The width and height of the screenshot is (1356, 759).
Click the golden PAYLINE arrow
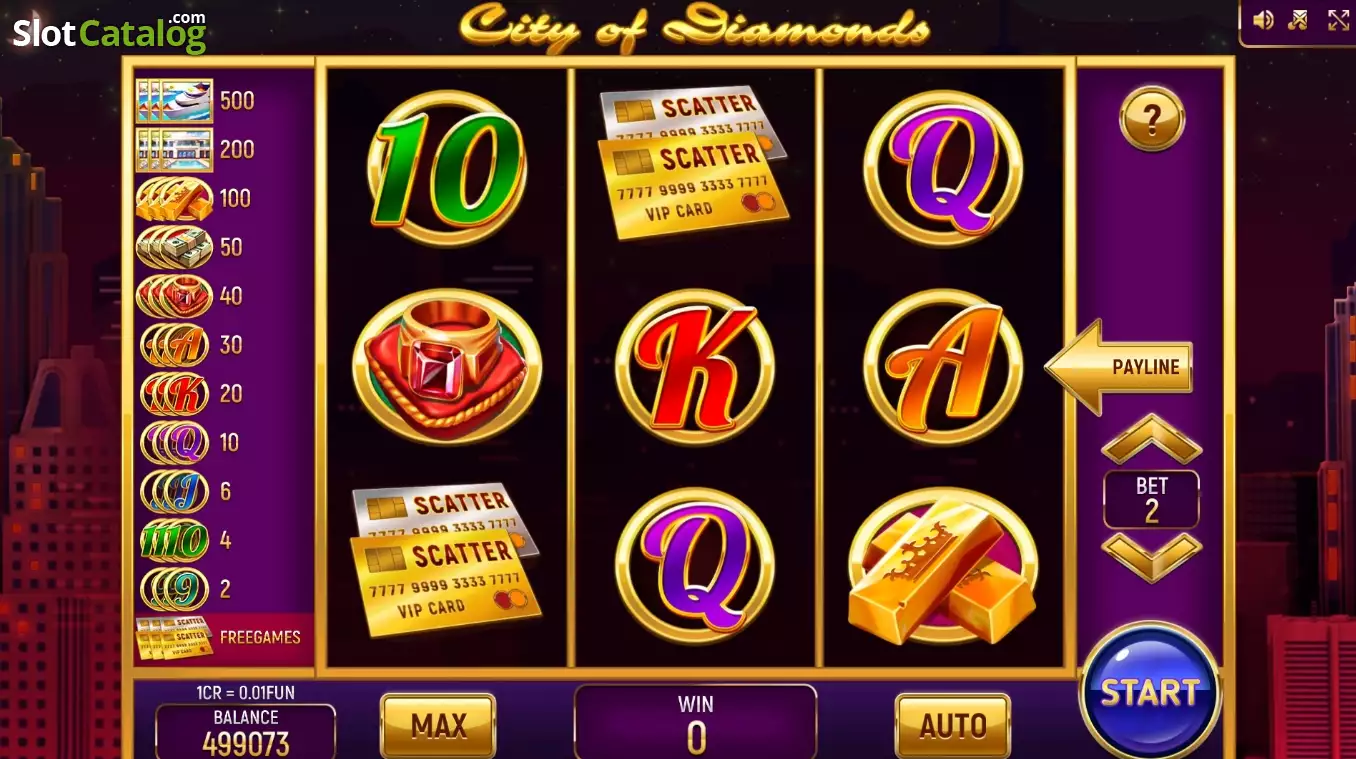point(1119,367)
